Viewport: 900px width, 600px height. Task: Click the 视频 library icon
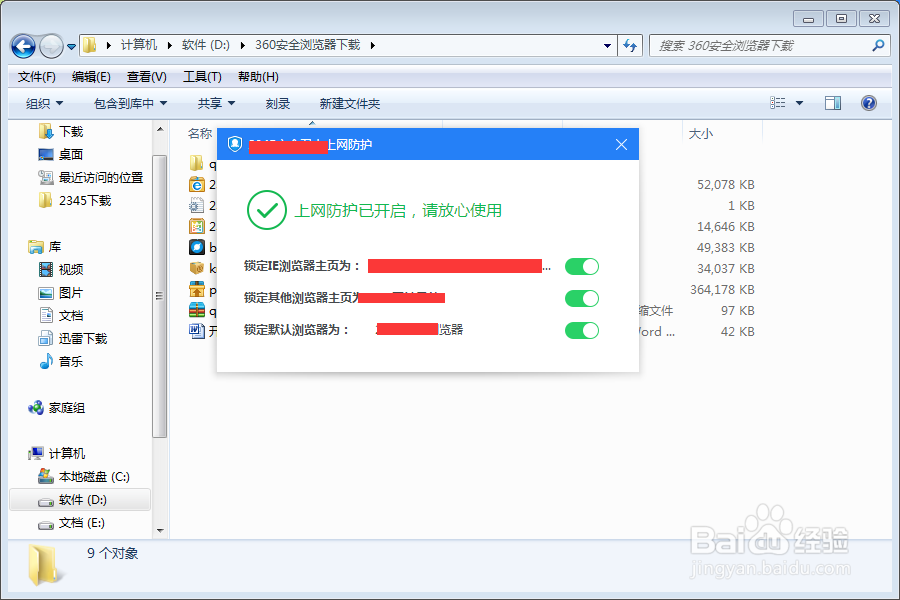[46, 269]
